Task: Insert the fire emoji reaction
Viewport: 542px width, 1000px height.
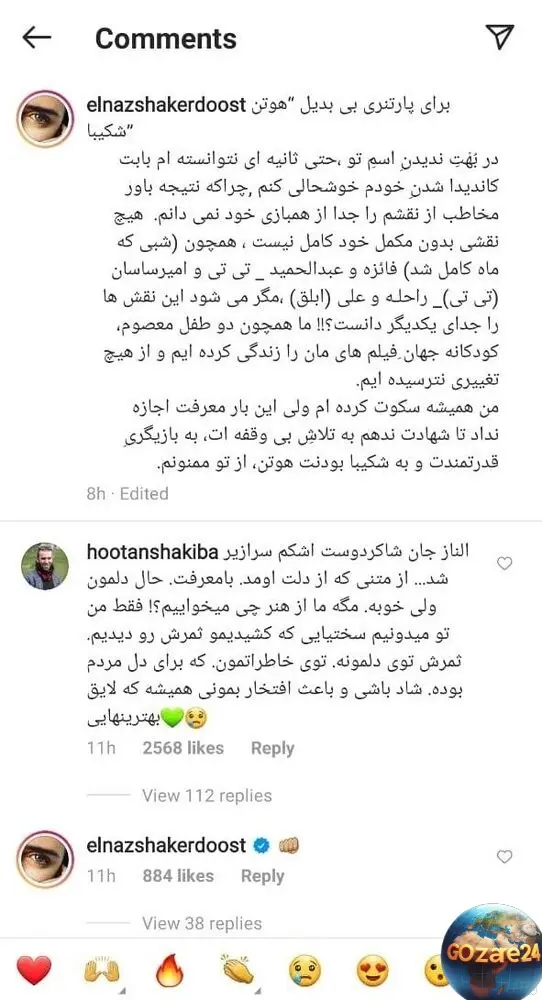Action: click(170, 971)
